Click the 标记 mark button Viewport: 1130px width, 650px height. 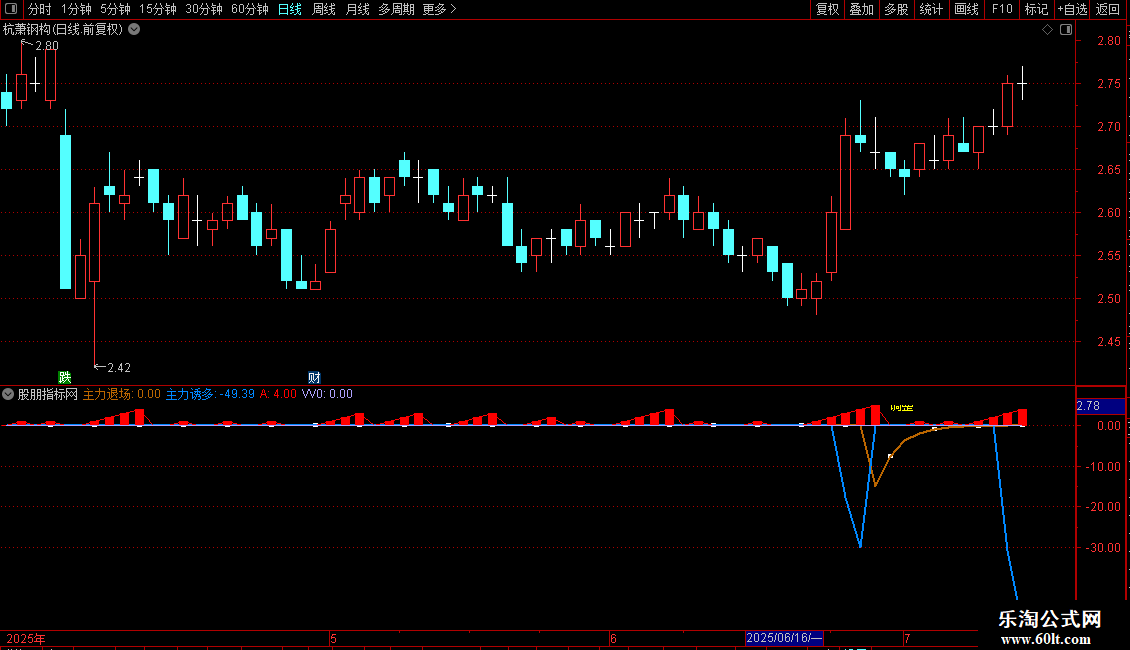click(x=1036, y=9)
